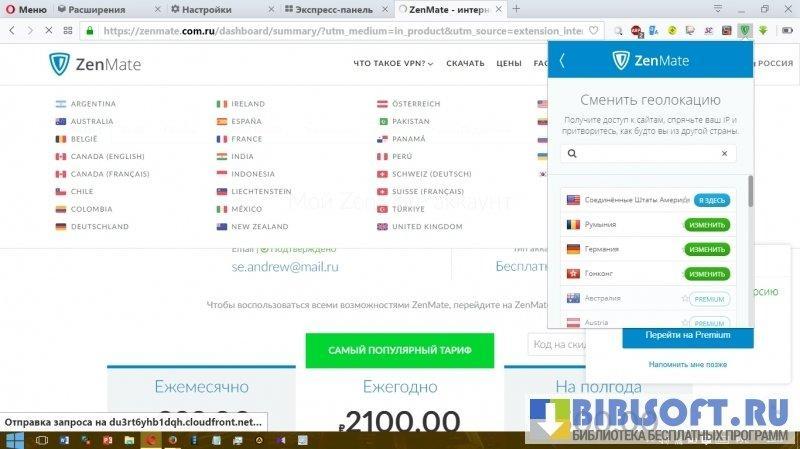Click the translator extension icon
The image size is (800, 449).
point(654,31)
